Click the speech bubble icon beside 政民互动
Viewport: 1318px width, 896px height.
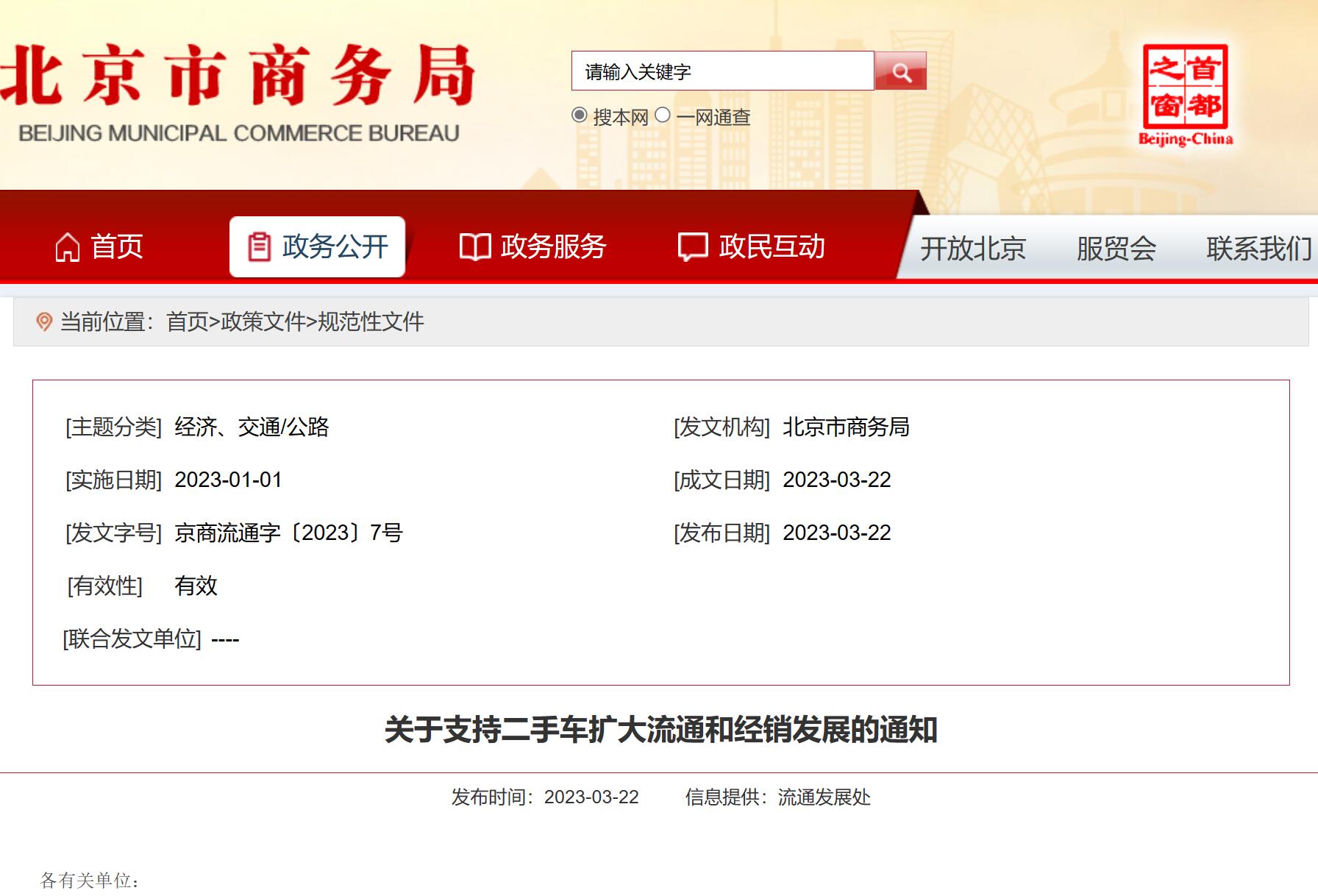[x=693, y=247]
